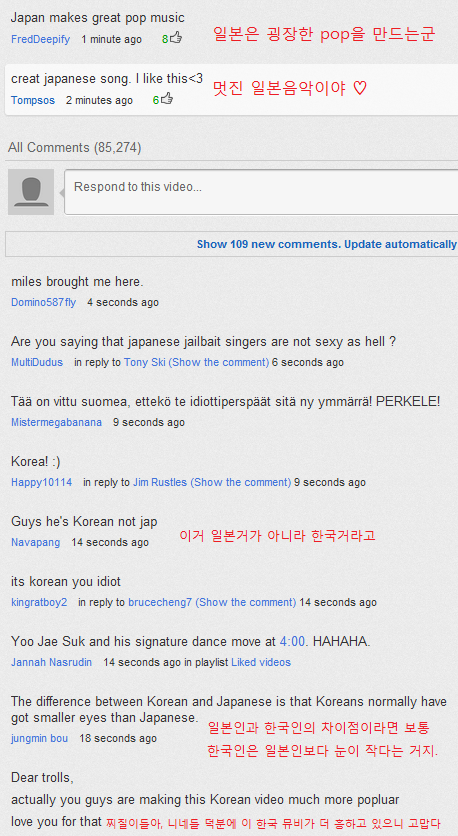Like FredDeepify's comment with the thumbs-up icon
The height and width of the screenshot is (836, 458).
tap(176, 38)
